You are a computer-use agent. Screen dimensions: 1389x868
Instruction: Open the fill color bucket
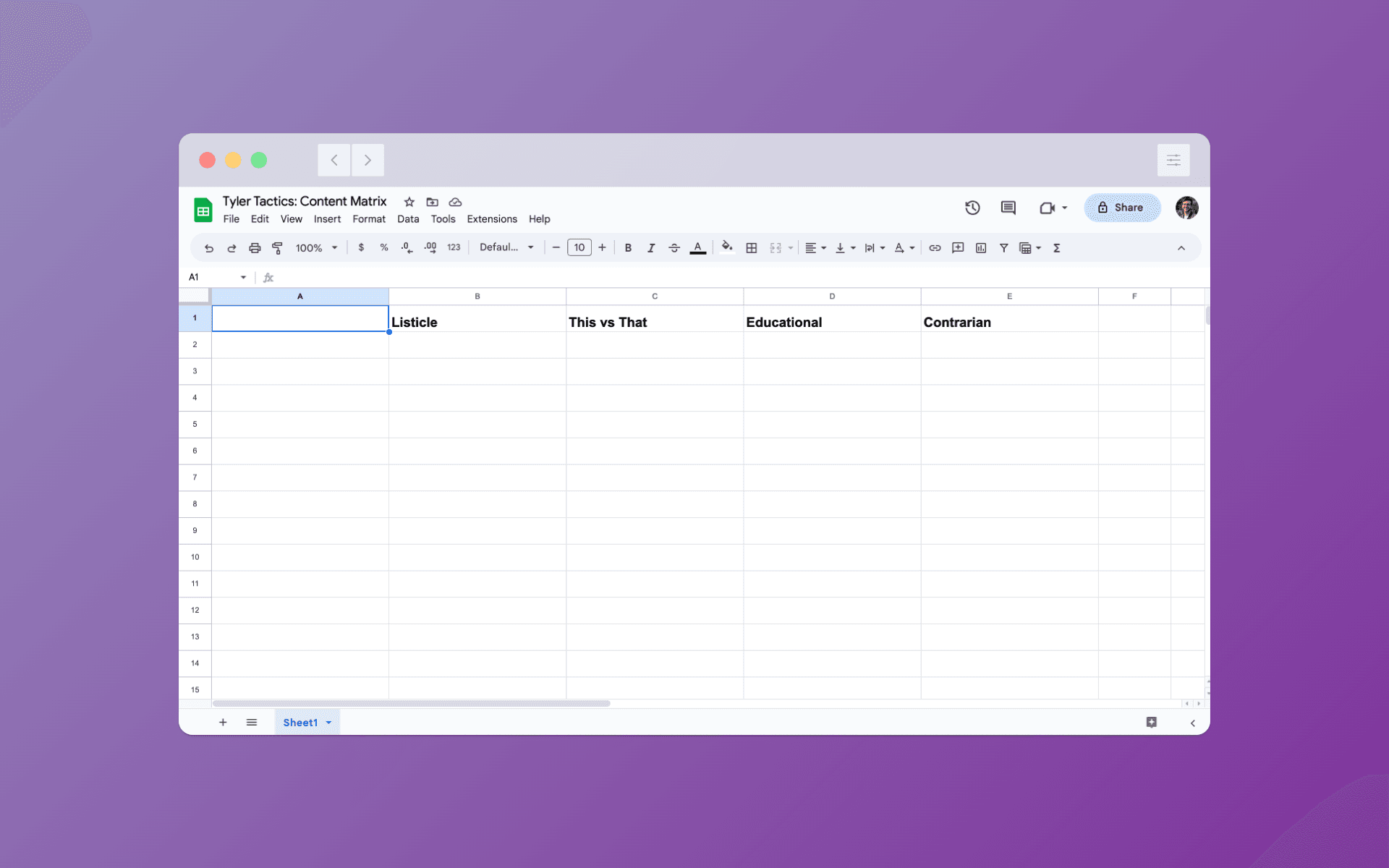point(727,247)
